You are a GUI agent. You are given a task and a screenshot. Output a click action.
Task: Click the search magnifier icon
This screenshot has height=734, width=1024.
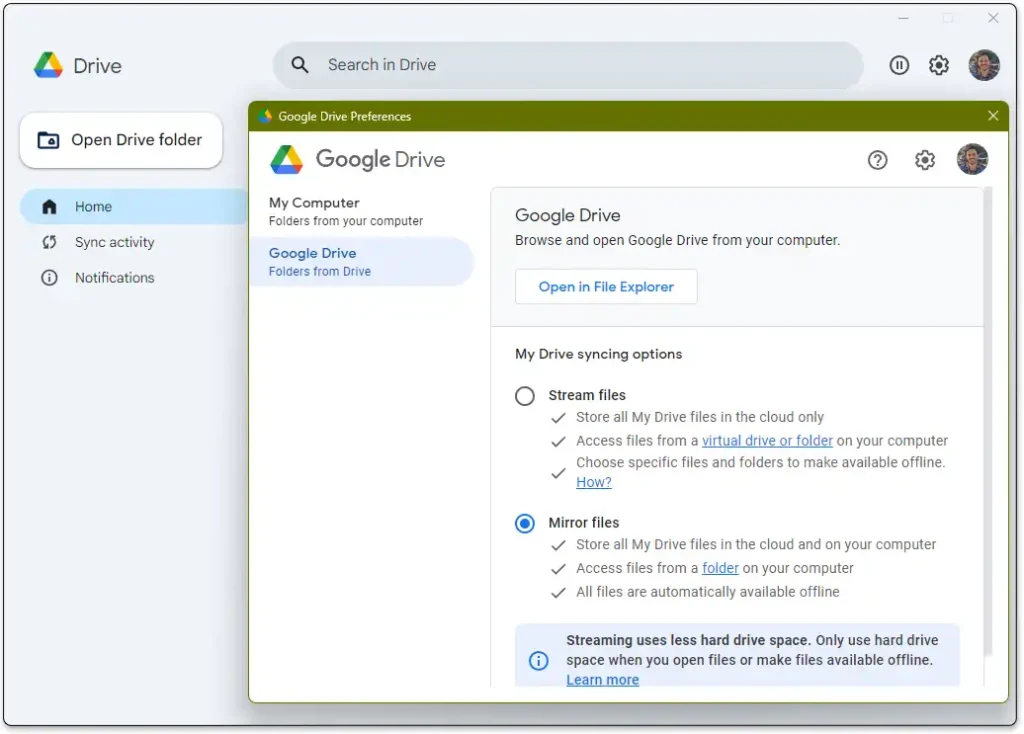(300, 65)
